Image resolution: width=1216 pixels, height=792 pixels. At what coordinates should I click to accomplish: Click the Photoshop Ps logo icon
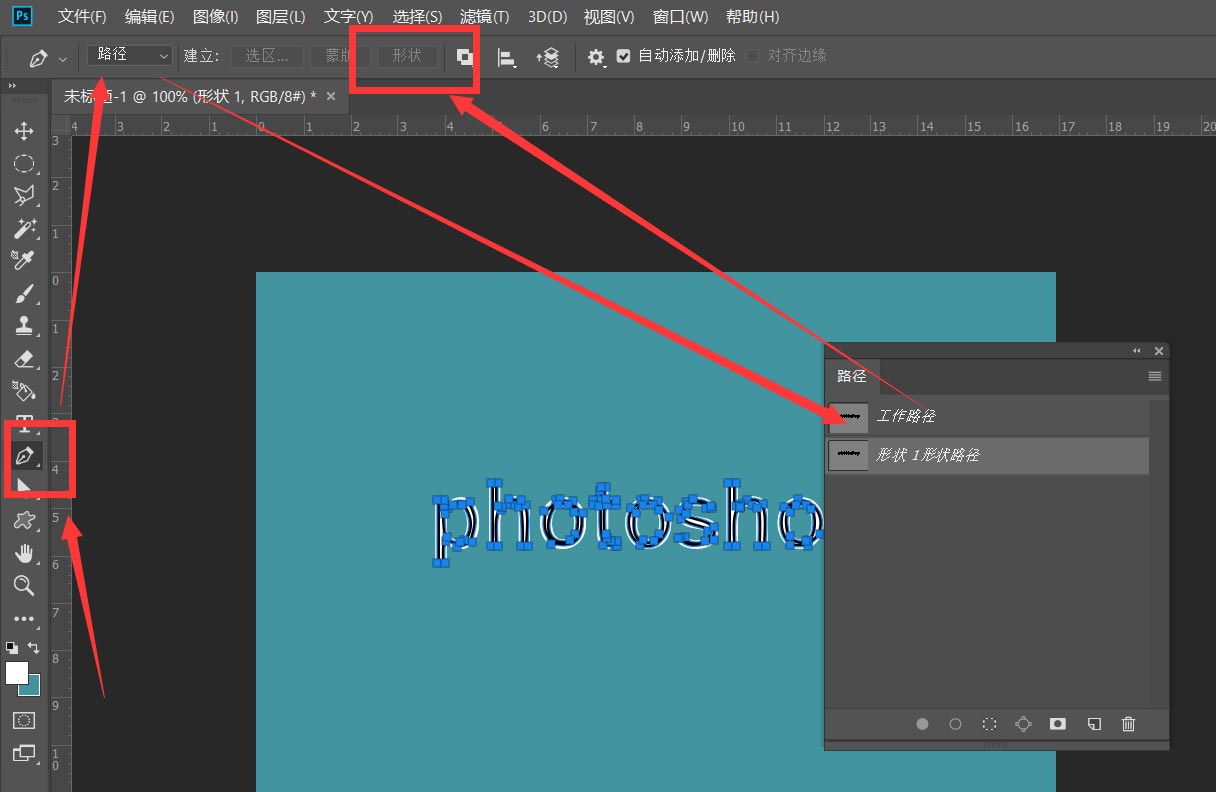[x=22, y=16]
